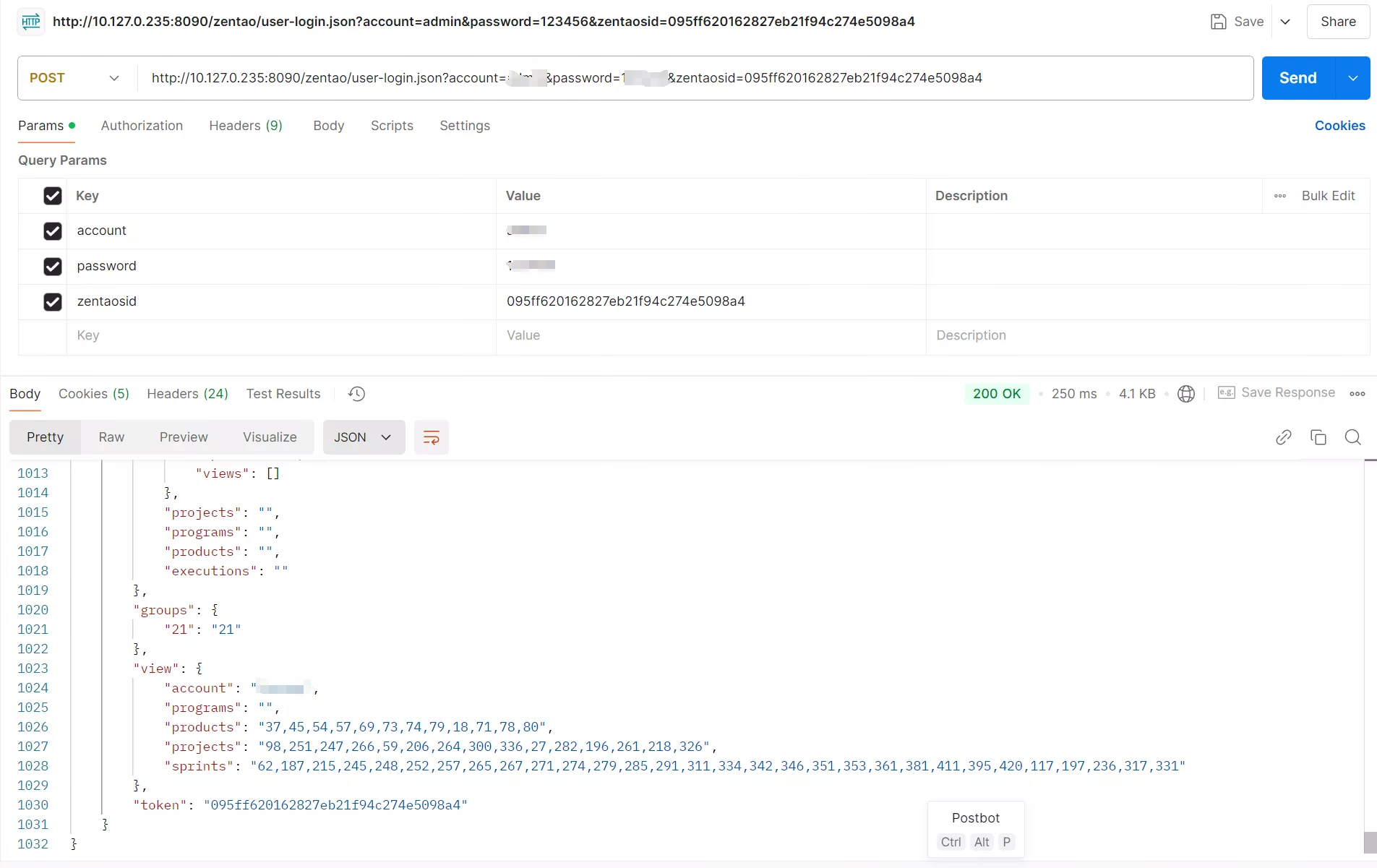
Task: Toggle the select-all Key checkbox
Action: tap(53, 196)
